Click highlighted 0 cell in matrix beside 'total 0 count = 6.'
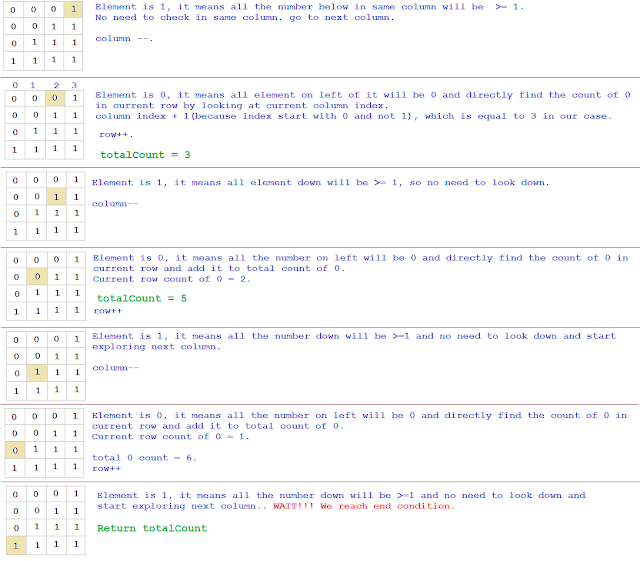The width and height of the screenshot is (640, 561). tap(15, 450)
